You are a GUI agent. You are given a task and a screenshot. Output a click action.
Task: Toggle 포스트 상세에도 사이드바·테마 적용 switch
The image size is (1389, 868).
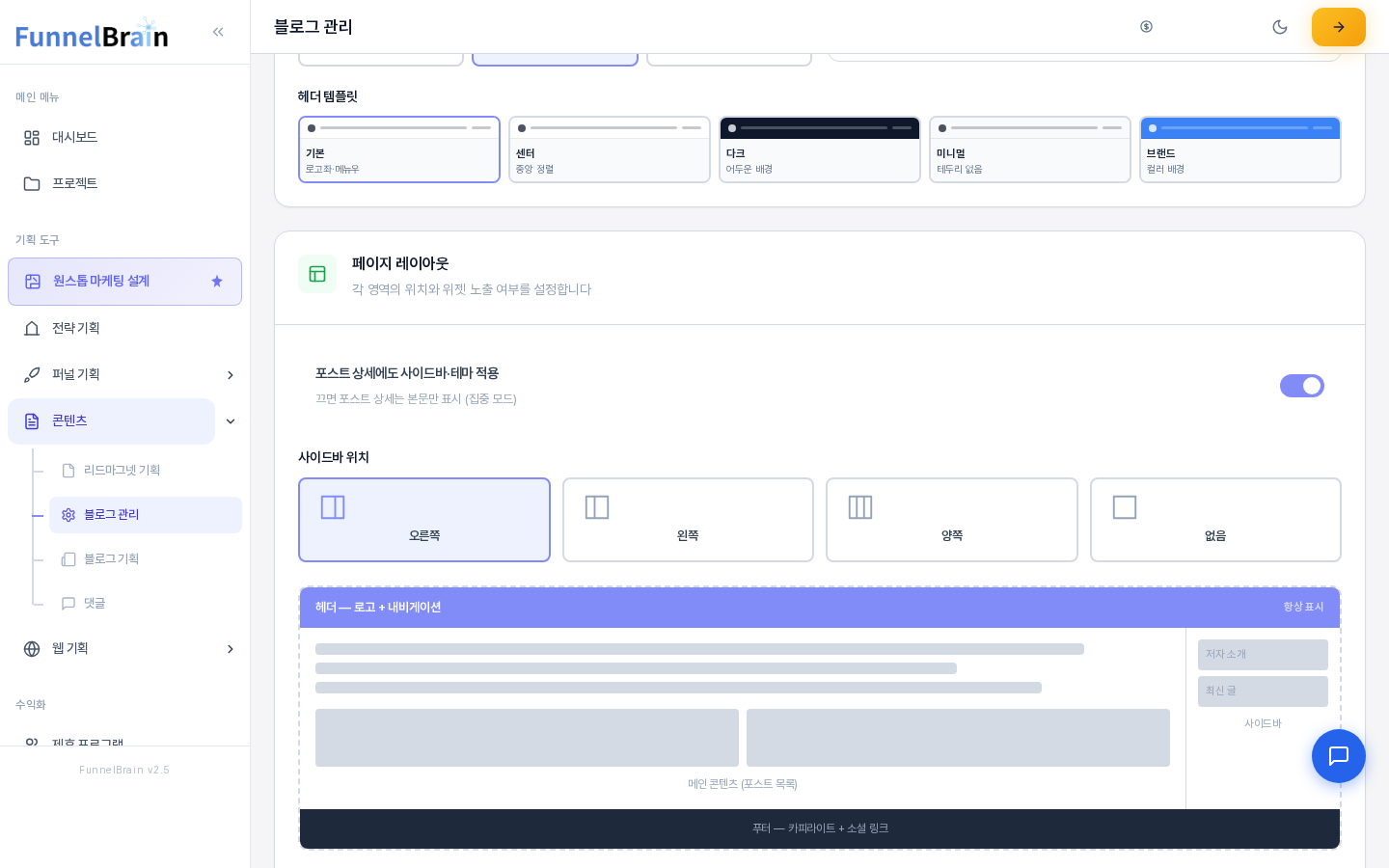click(x=1302, y=386)
